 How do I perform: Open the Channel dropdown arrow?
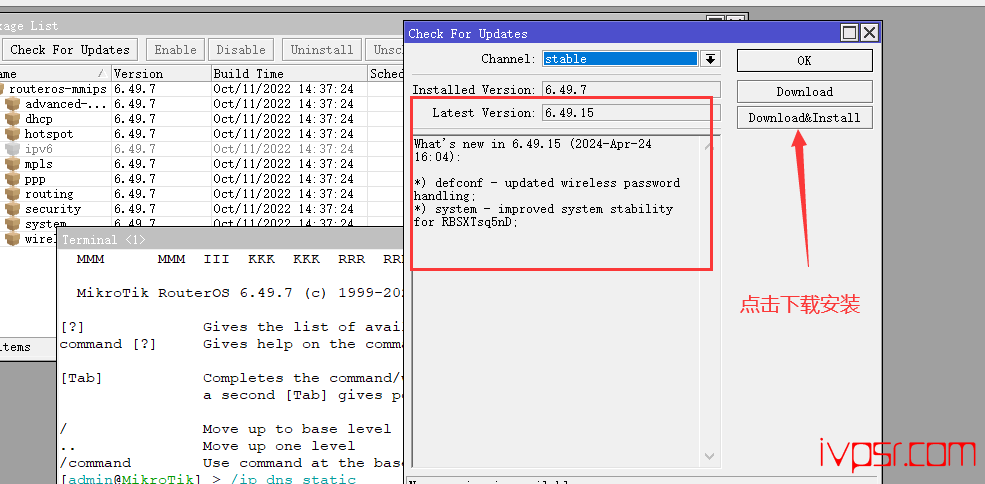[x=710, y=59]
